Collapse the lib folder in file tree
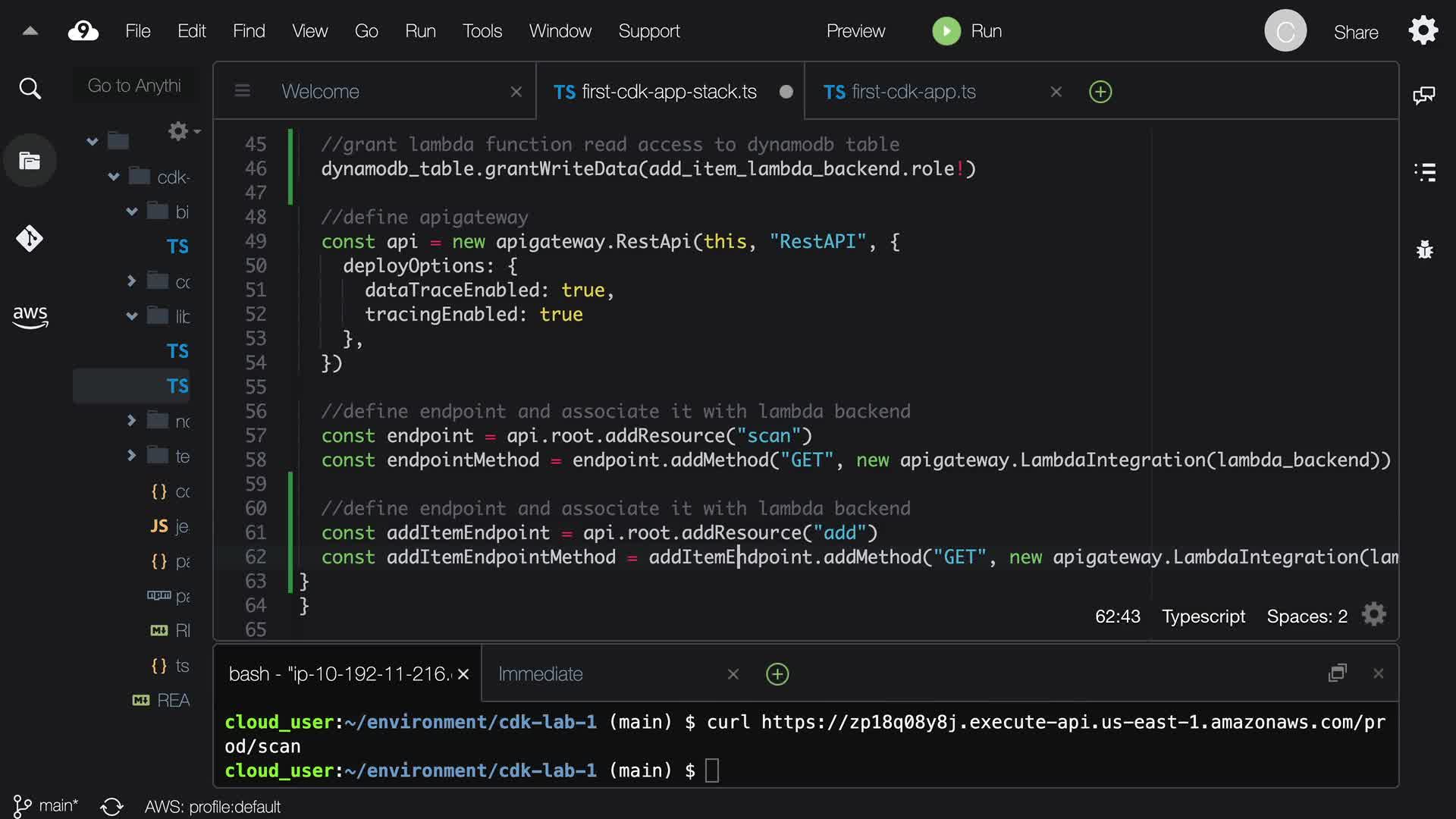The width and height of the screenshot is (1456, 819). click(x=131, y=316)
